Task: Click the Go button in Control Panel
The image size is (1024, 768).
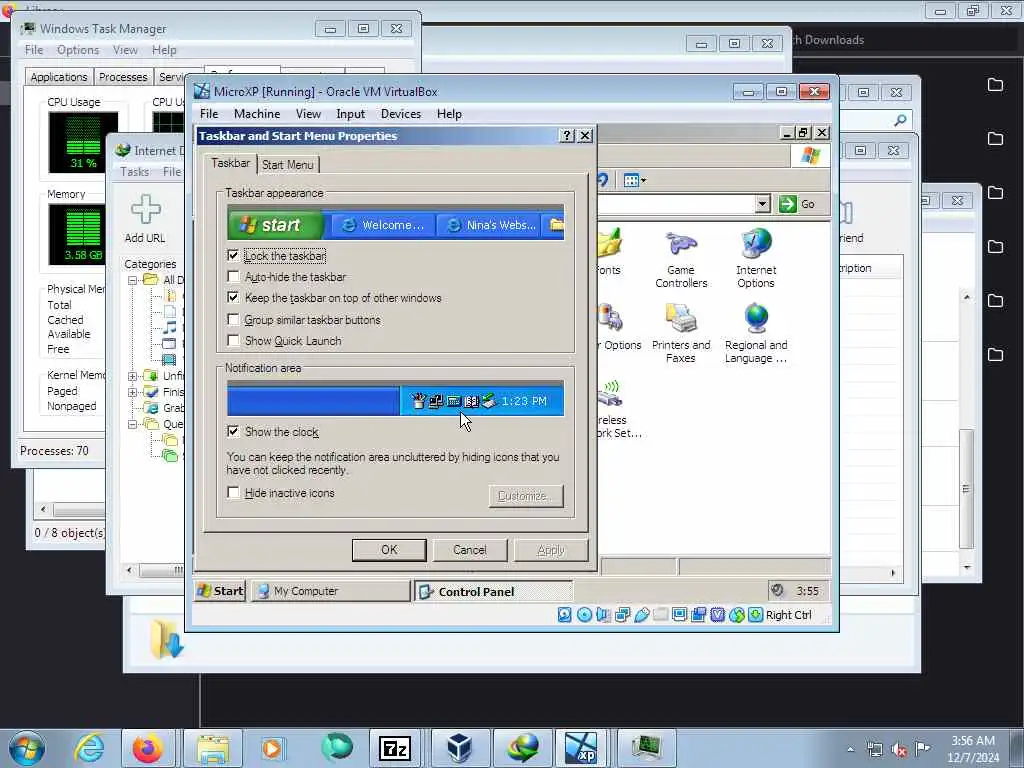Action: coord(798,204)
